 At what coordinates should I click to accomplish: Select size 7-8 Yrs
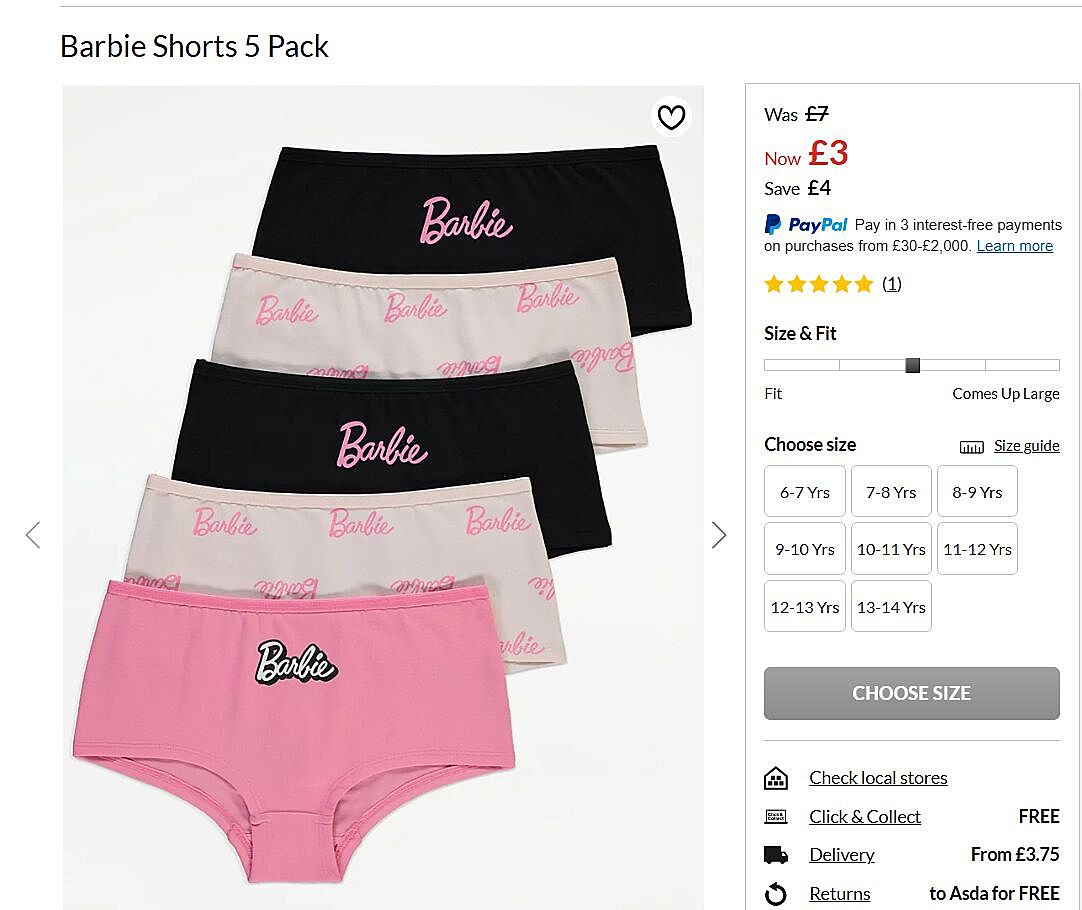tap(891, 492)
